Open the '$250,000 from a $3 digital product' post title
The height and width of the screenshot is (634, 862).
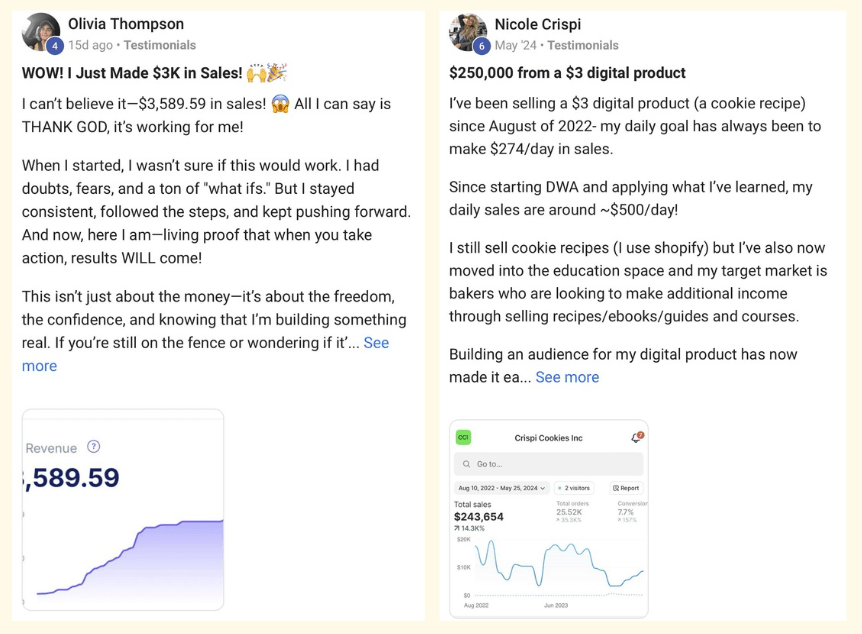[x=567, y=72]
